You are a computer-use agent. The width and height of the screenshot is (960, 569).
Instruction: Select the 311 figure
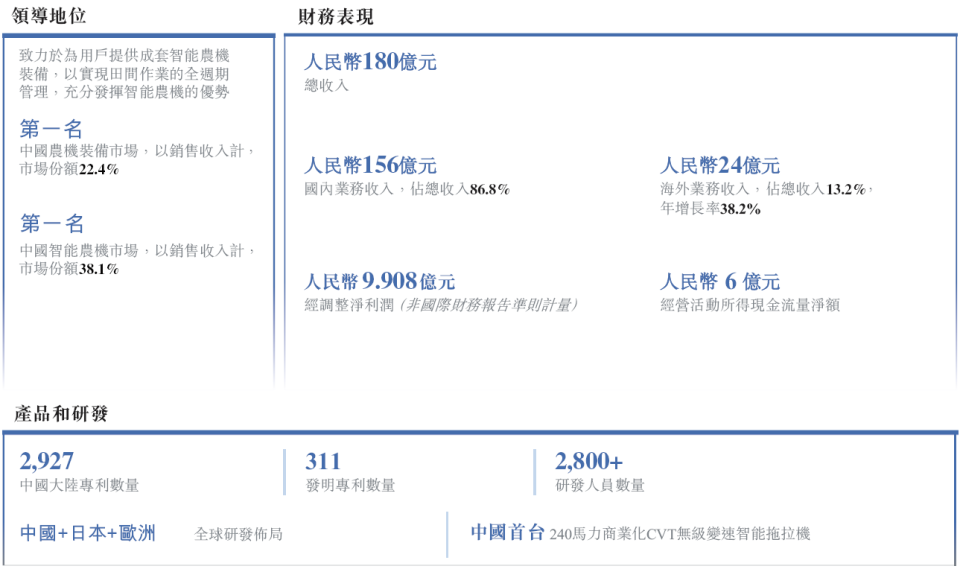[323, 461]
